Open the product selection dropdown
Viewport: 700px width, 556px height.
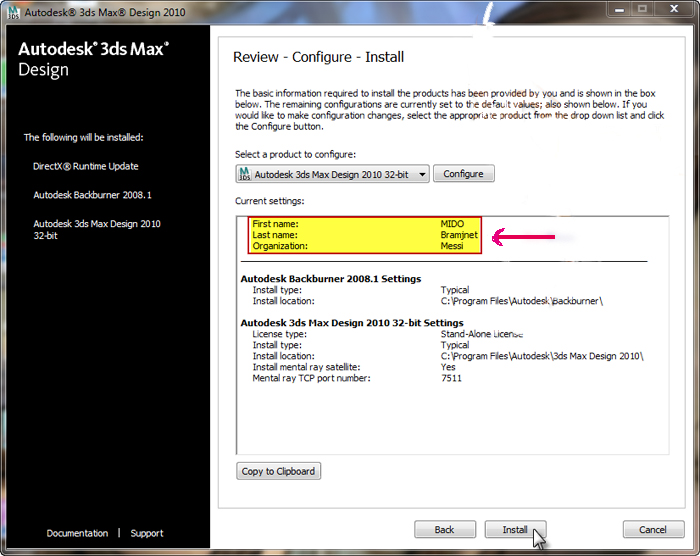(423, 174)
